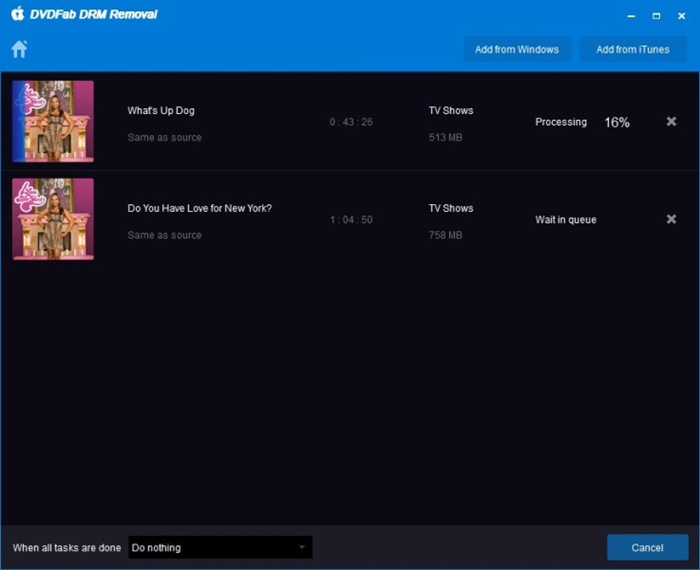This screenshot has height=570, width=700.
Task: Click Add from Windows button
Action: click(517, 49)
